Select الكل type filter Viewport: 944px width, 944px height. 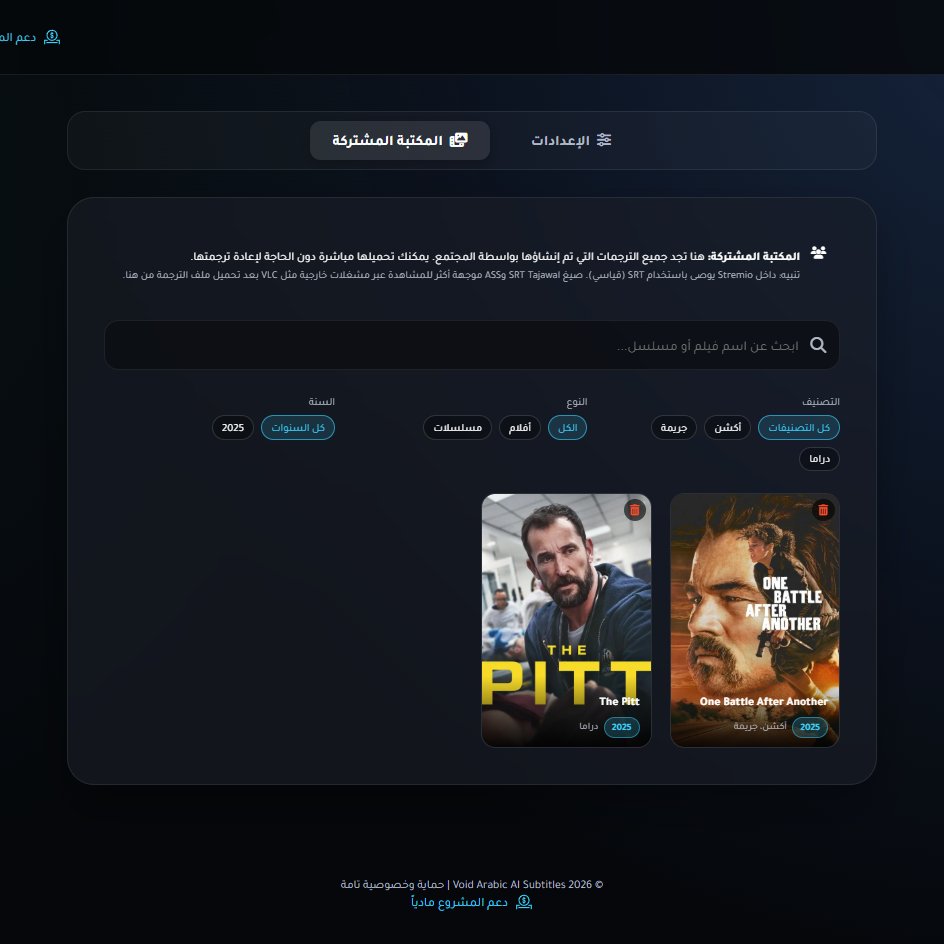(567, 427)
